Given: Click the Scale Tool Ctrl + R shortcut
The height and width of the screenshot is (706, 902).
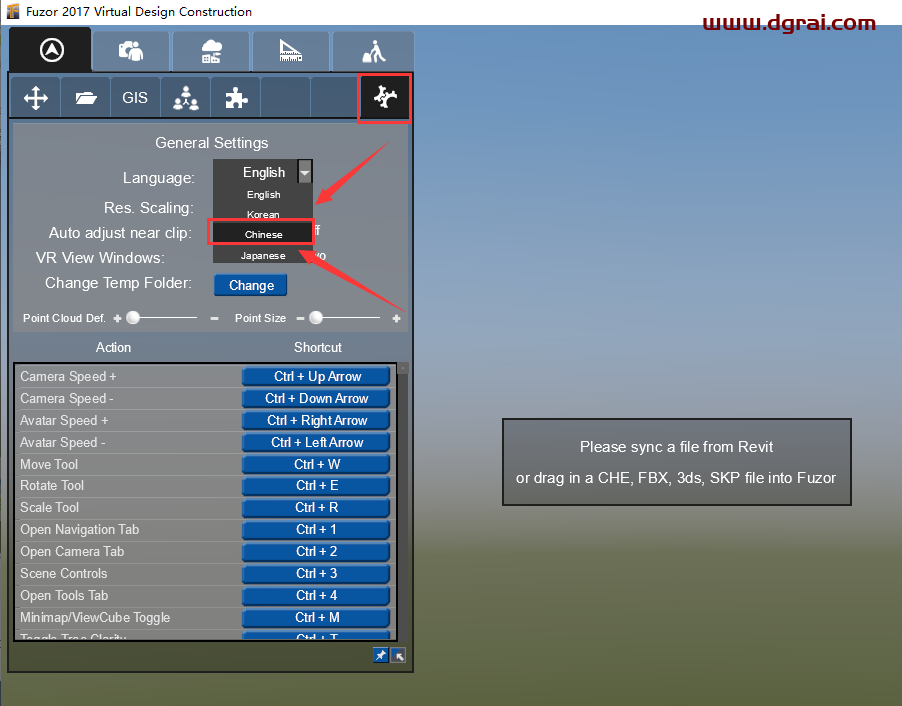Looking at the screenshot, I should 316,507.
